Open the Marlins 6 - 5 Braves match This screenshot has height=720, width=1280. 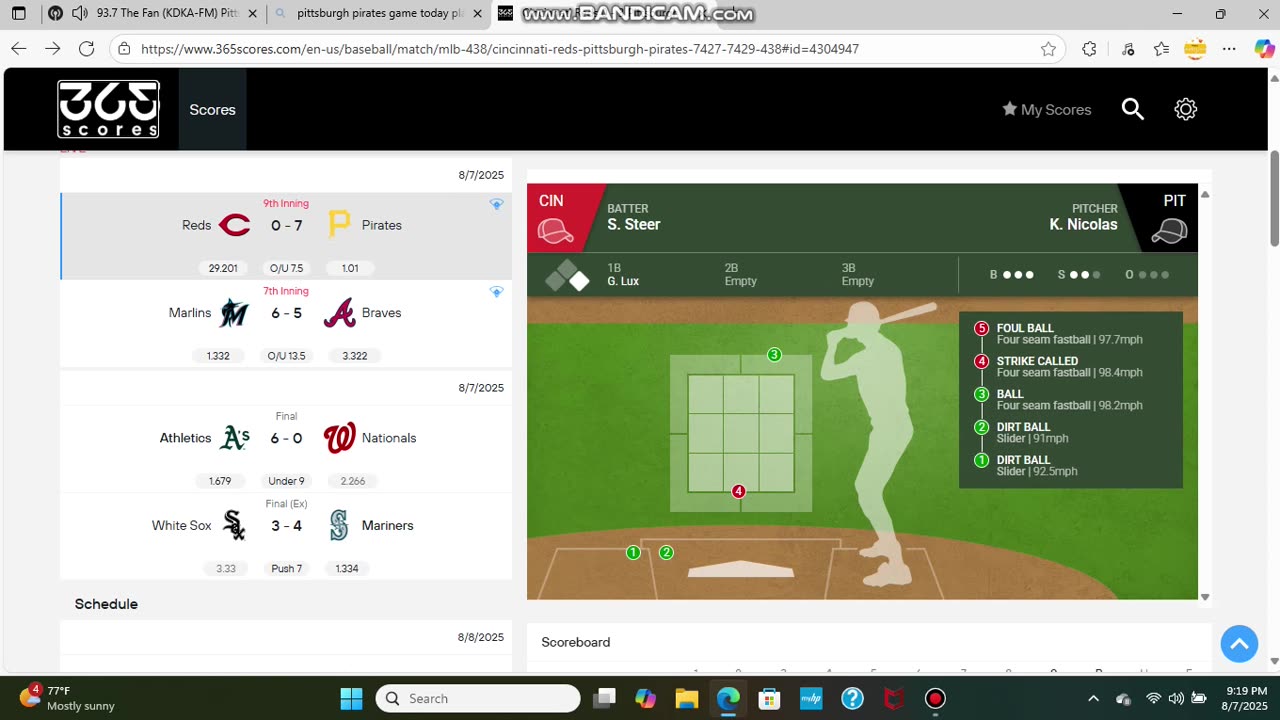point(286,324)
